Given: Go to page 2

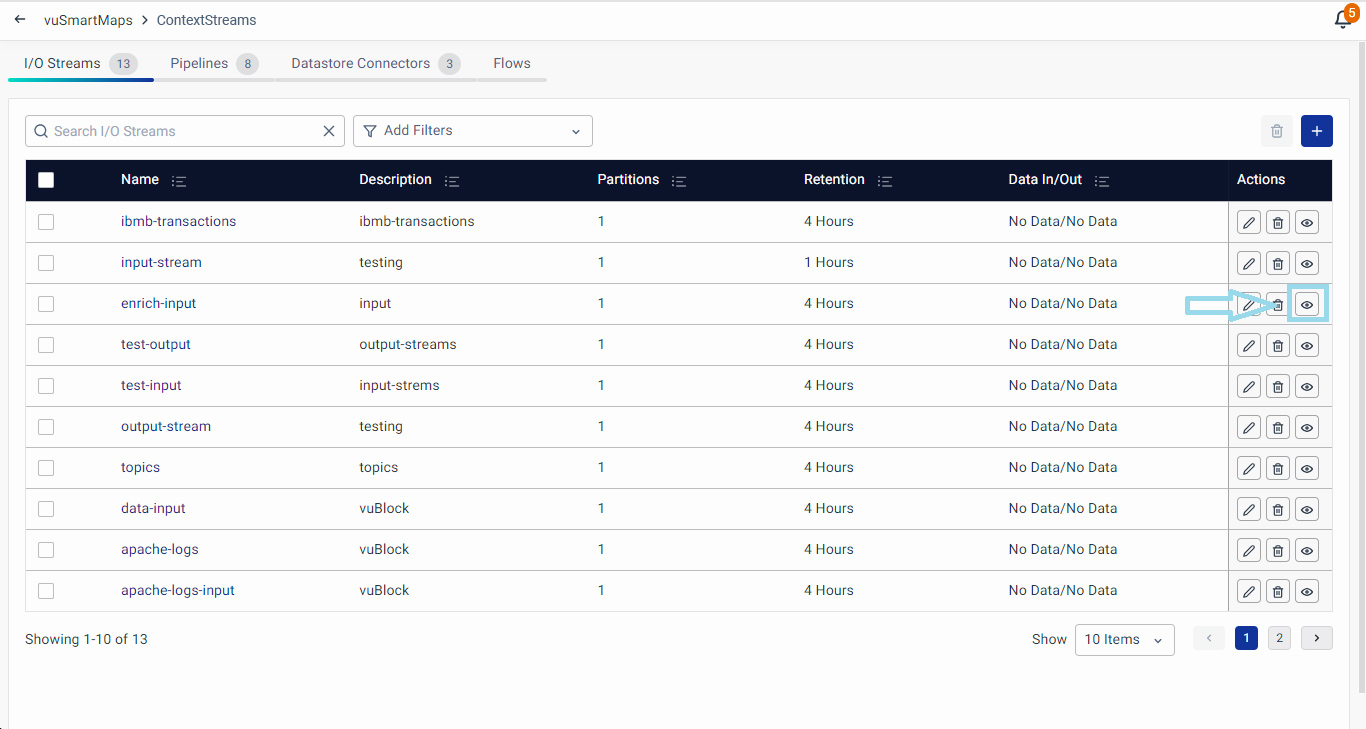Looking at the screenshot, I should click(x=1279, y=638).
